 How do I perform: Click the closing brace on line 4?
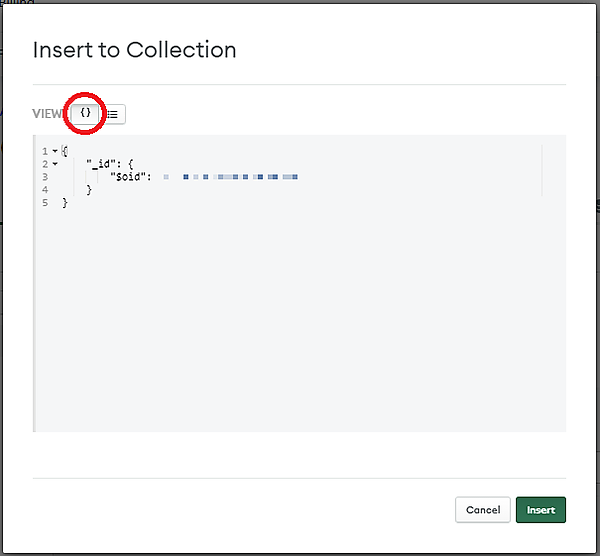[90, 190]
